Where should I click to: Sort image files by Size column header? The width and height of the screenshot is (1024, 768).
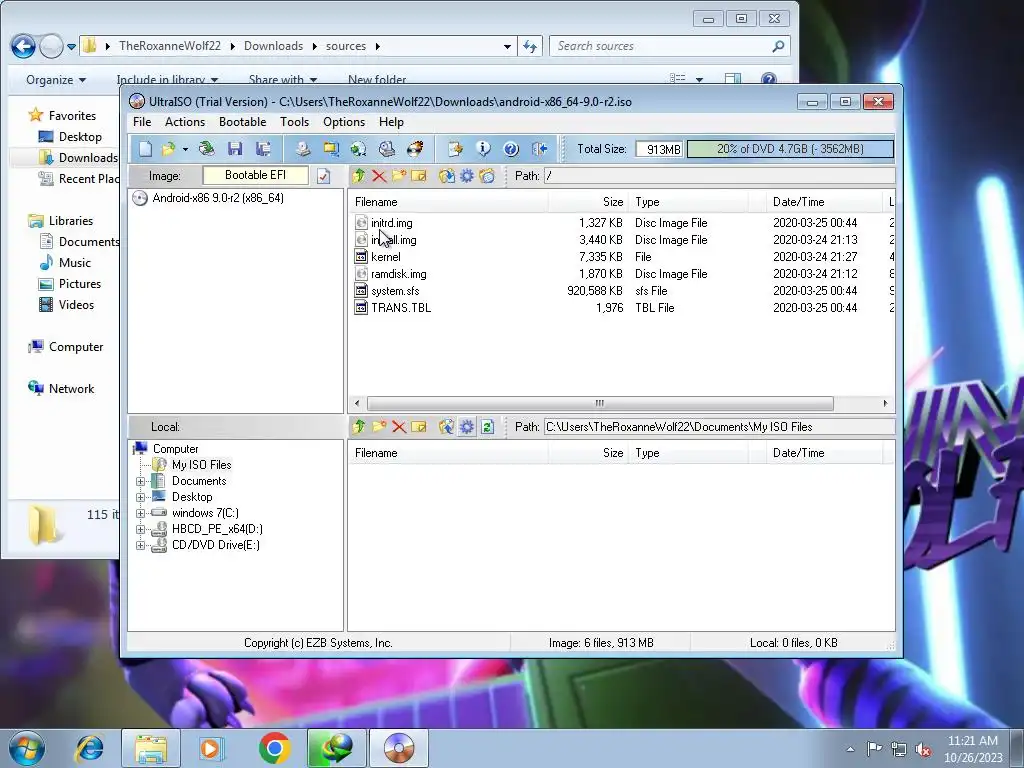[x=586, y=202]
